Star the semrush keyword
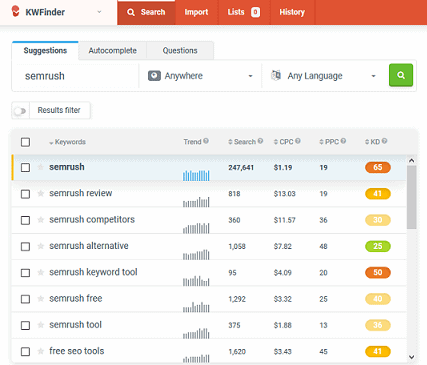The width and height of the screenshot is (427, 365). coord(41,167)
